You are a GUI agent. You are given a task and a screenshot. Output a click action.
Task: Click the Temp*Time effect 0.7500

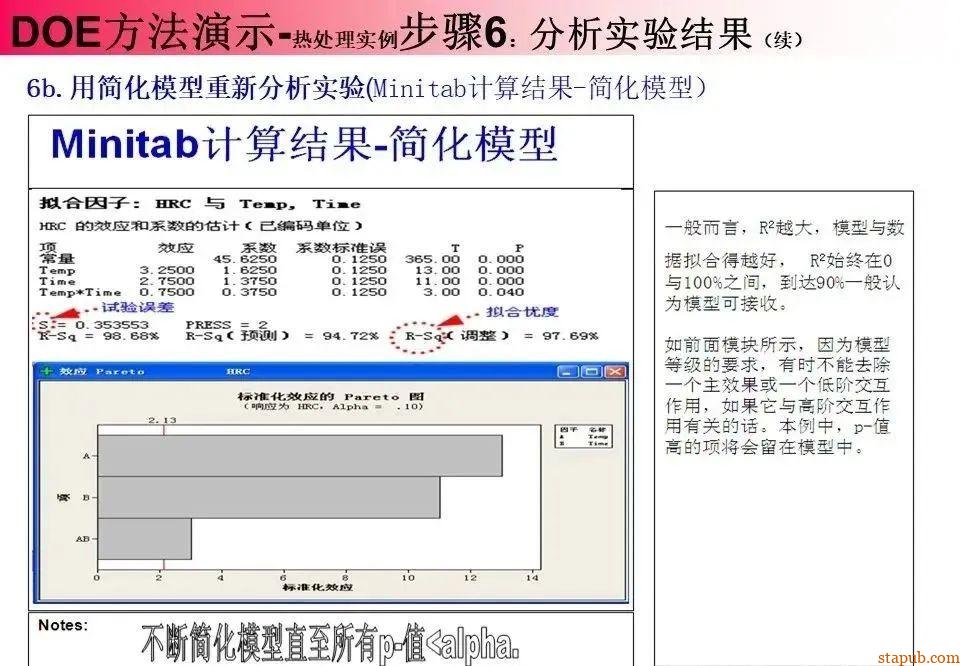(167, 292)
